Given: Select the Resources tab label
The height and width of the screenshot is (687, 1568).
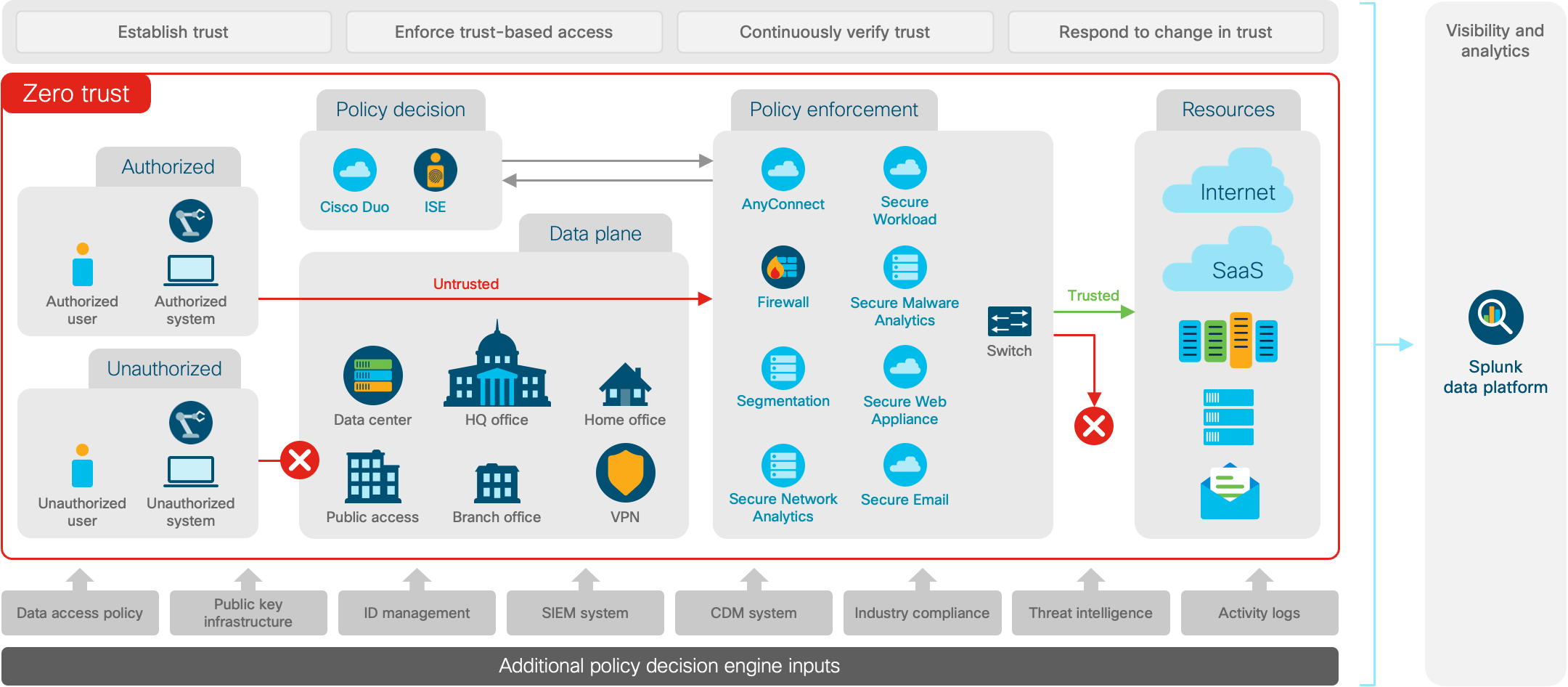Looking at the screenshot, I should [1228, 110].
